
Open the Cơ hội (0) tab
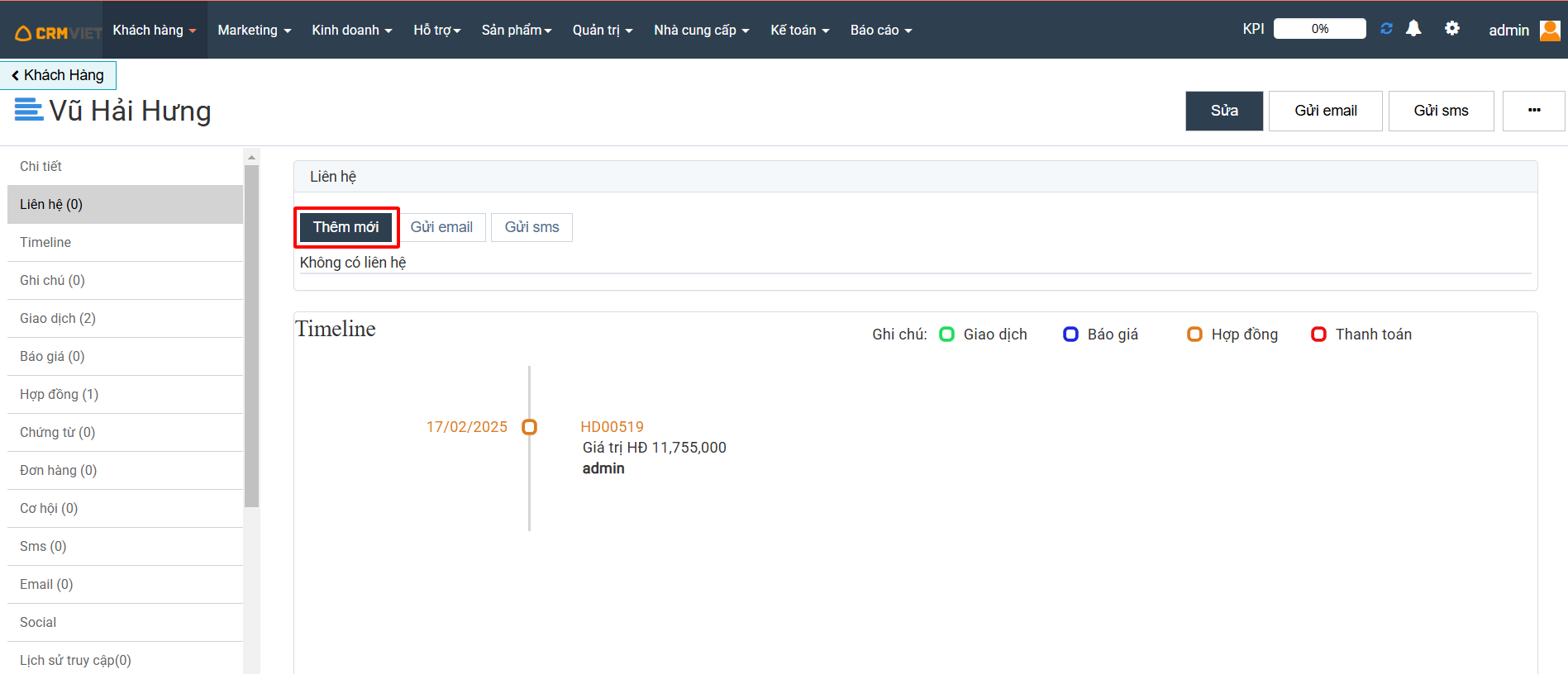coord(125,508)
